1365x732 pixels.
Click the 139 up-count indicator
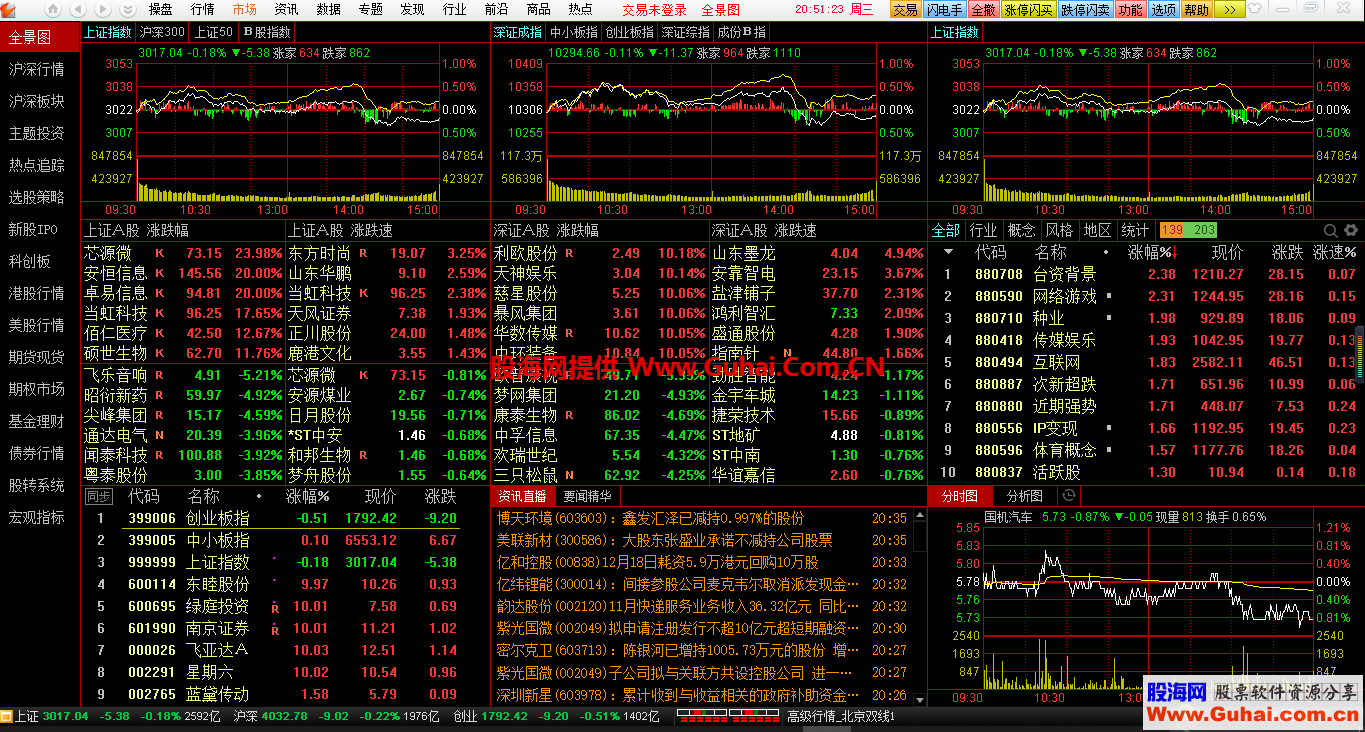[x=1172, y=230]
